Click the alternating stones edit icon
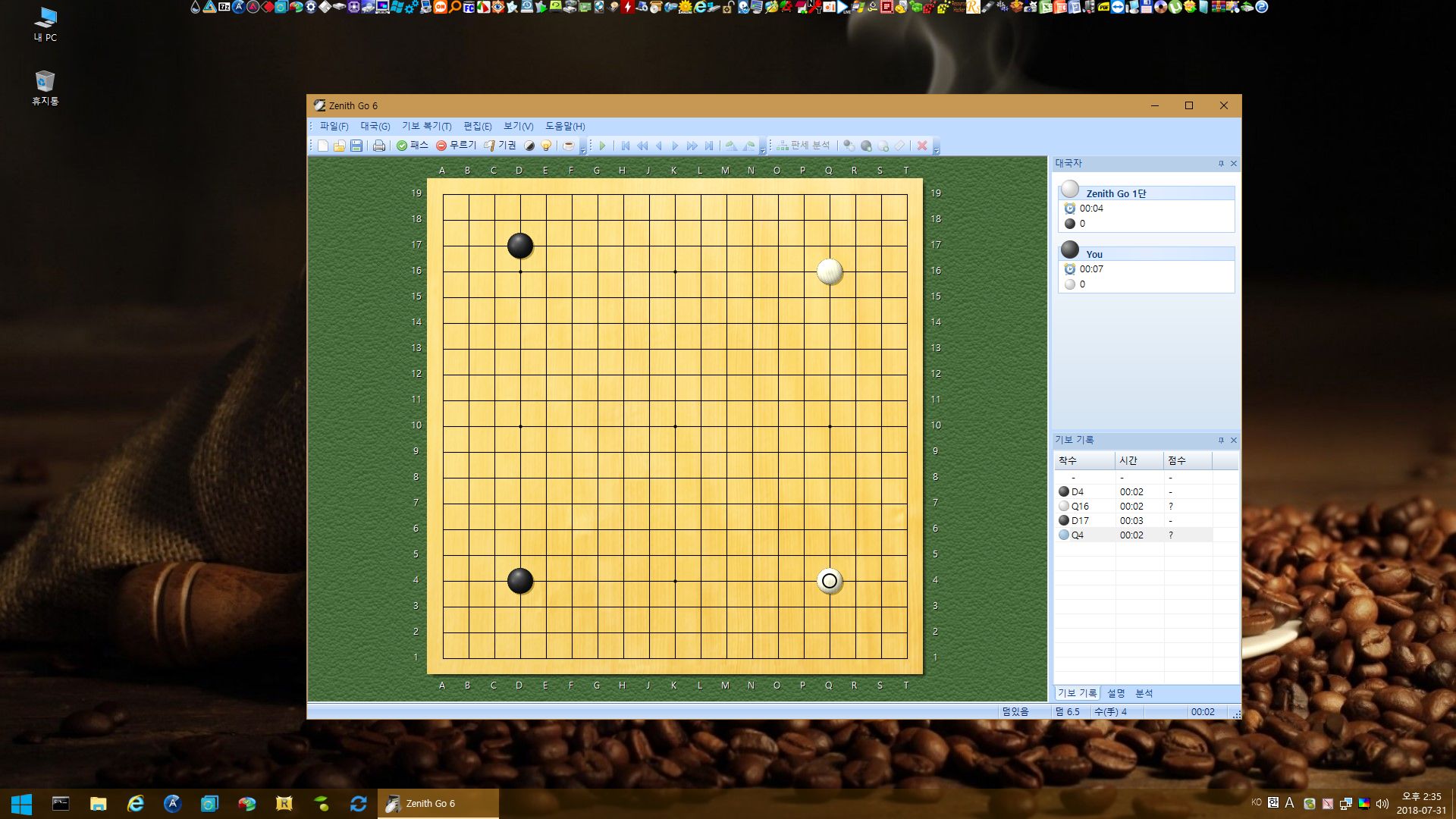The image size is (1456, 819). (849, 146)
